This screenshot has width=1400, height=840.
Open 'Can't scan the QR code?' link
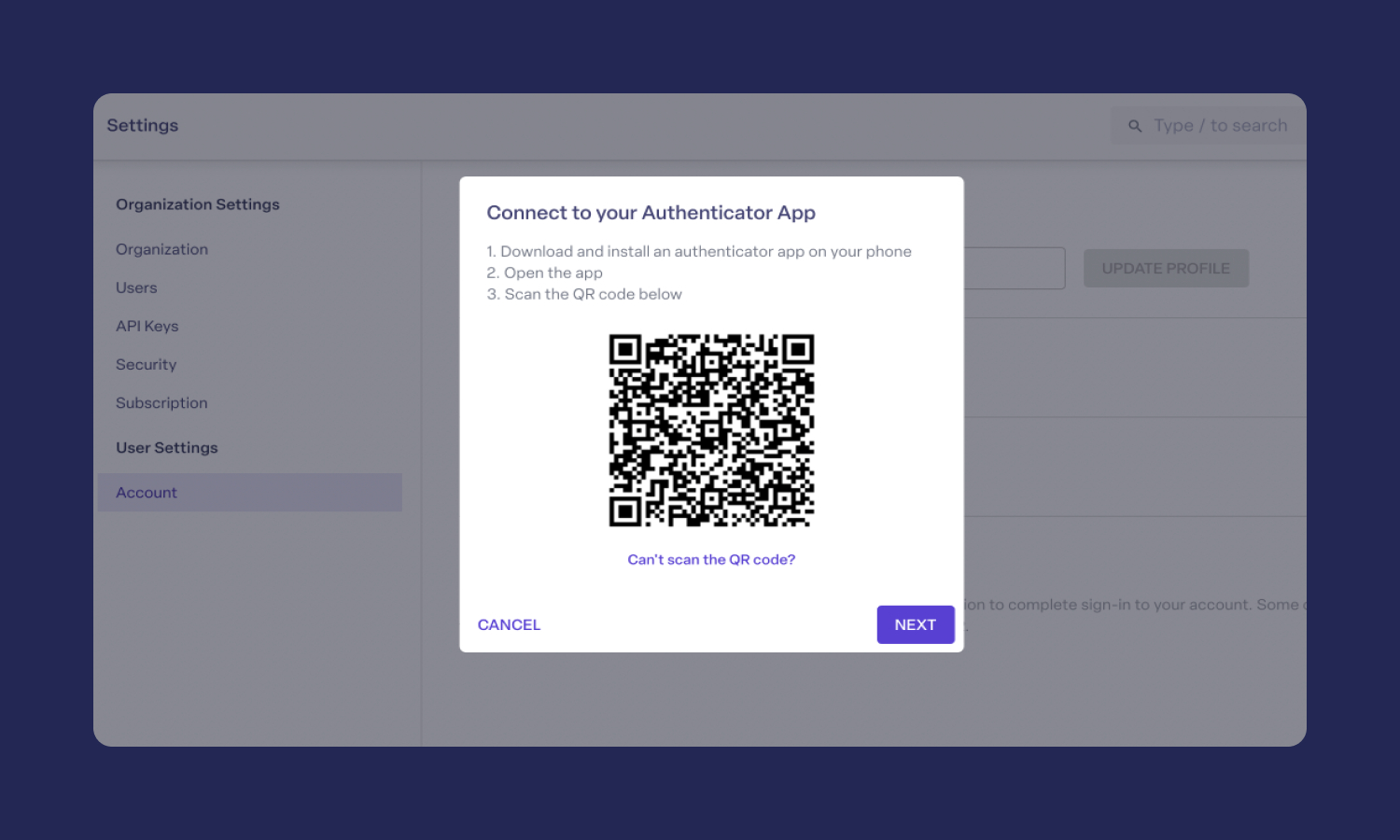tap(711, 559)
